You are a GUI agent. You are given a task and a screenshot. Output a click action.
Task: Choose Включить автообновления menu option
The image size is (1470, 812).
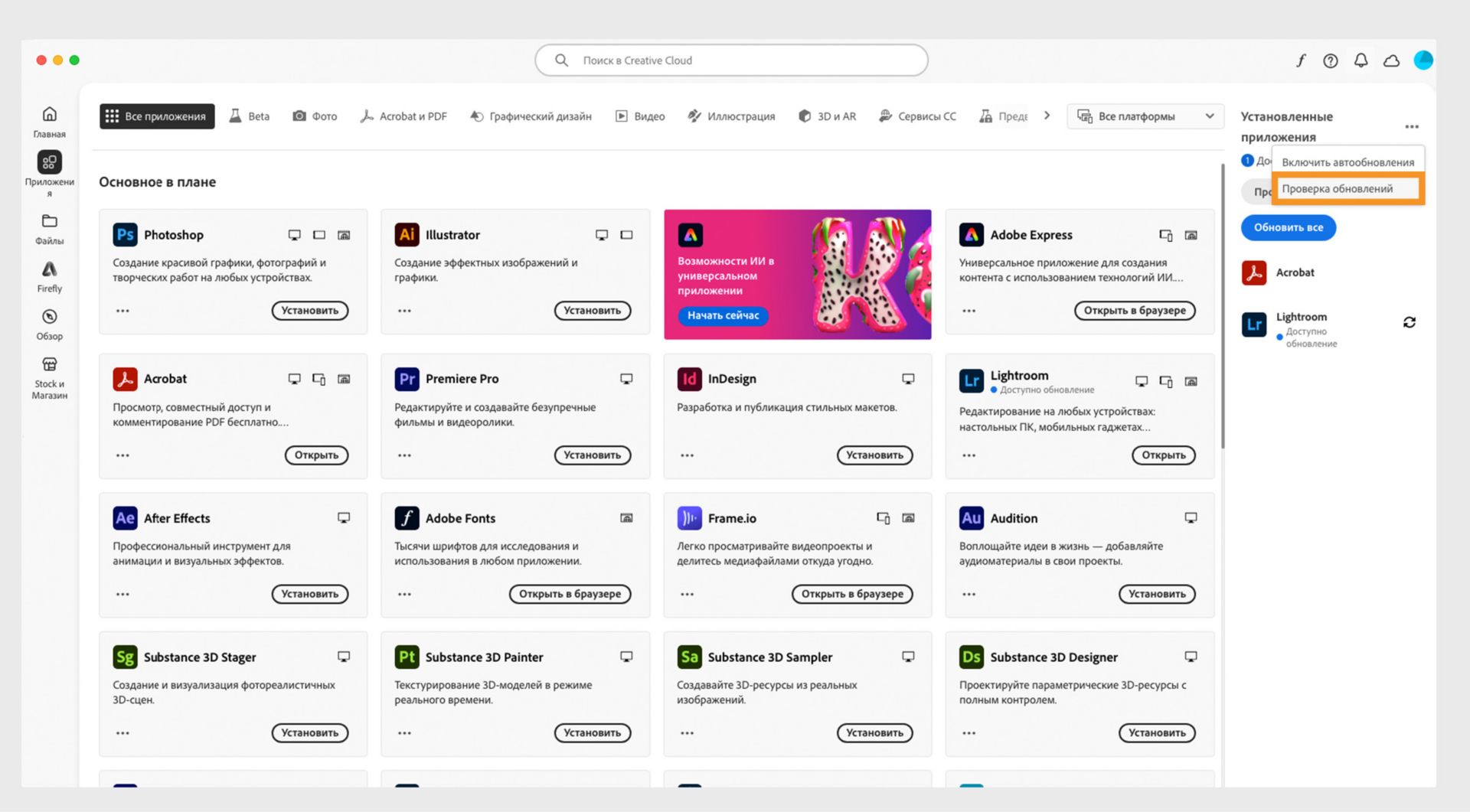[1347, 162]
